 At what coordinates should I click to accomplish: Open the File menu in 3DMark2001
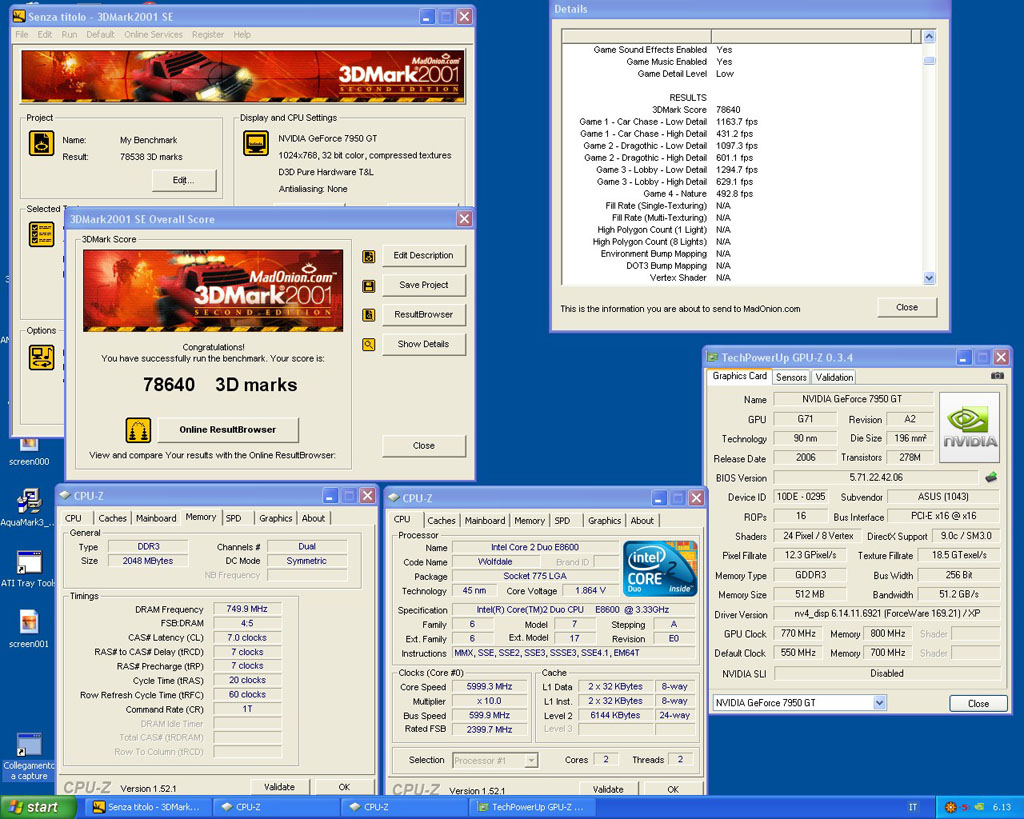tap(22, 35)
